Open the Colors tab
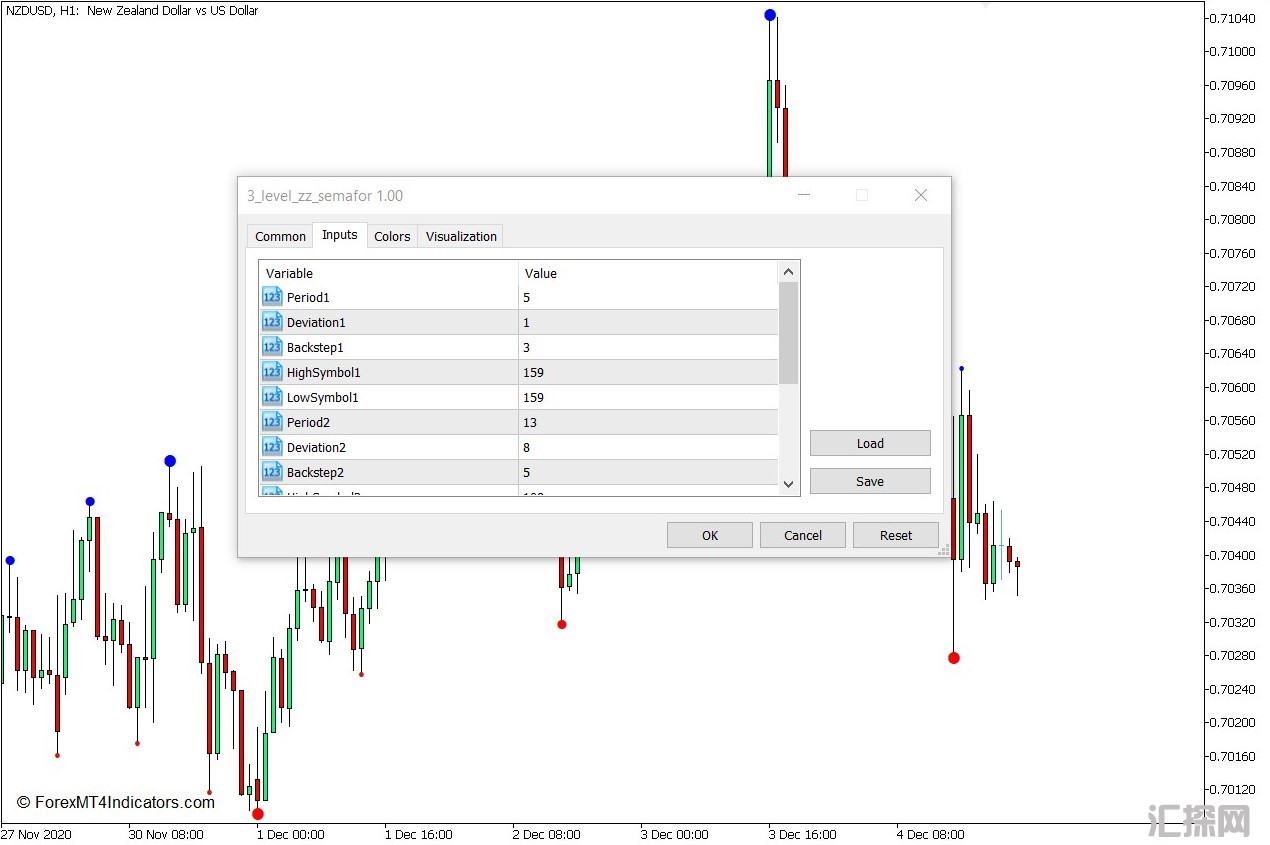 392,236
